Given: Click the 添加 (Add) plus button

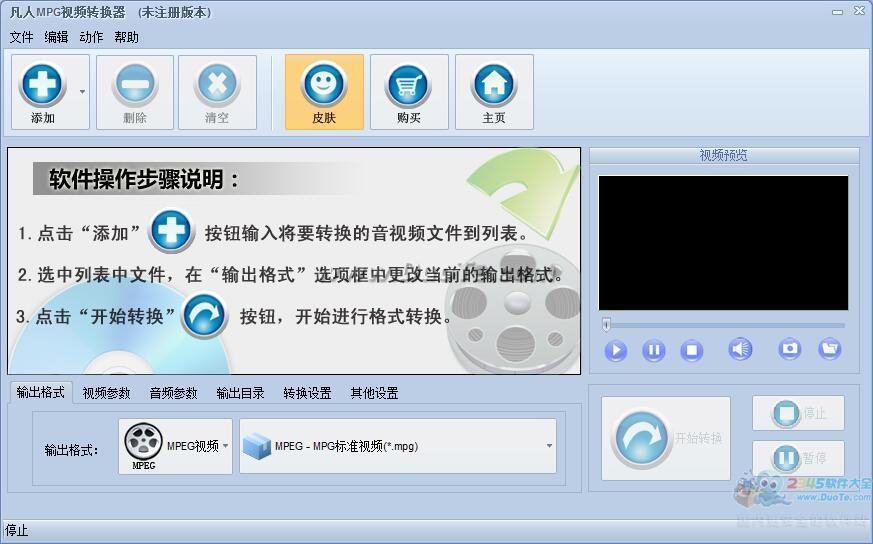Looking at the screenshot, I should coord(43,92).
